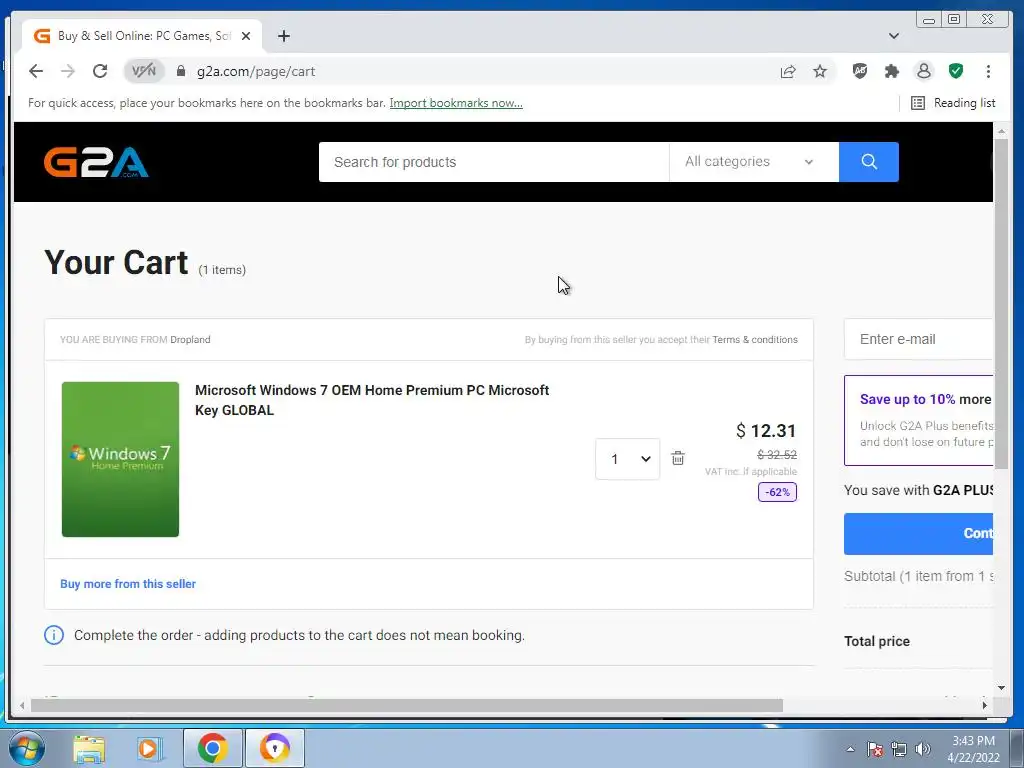1024x768 pixels.
Task: Click Buy more from this seller
Action: (128, 584)
